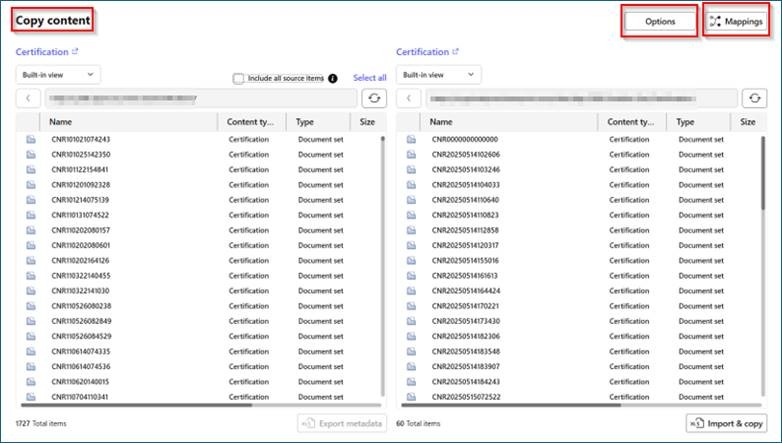
Task: Select source item CNR110526084529
Action: [81, 336]
